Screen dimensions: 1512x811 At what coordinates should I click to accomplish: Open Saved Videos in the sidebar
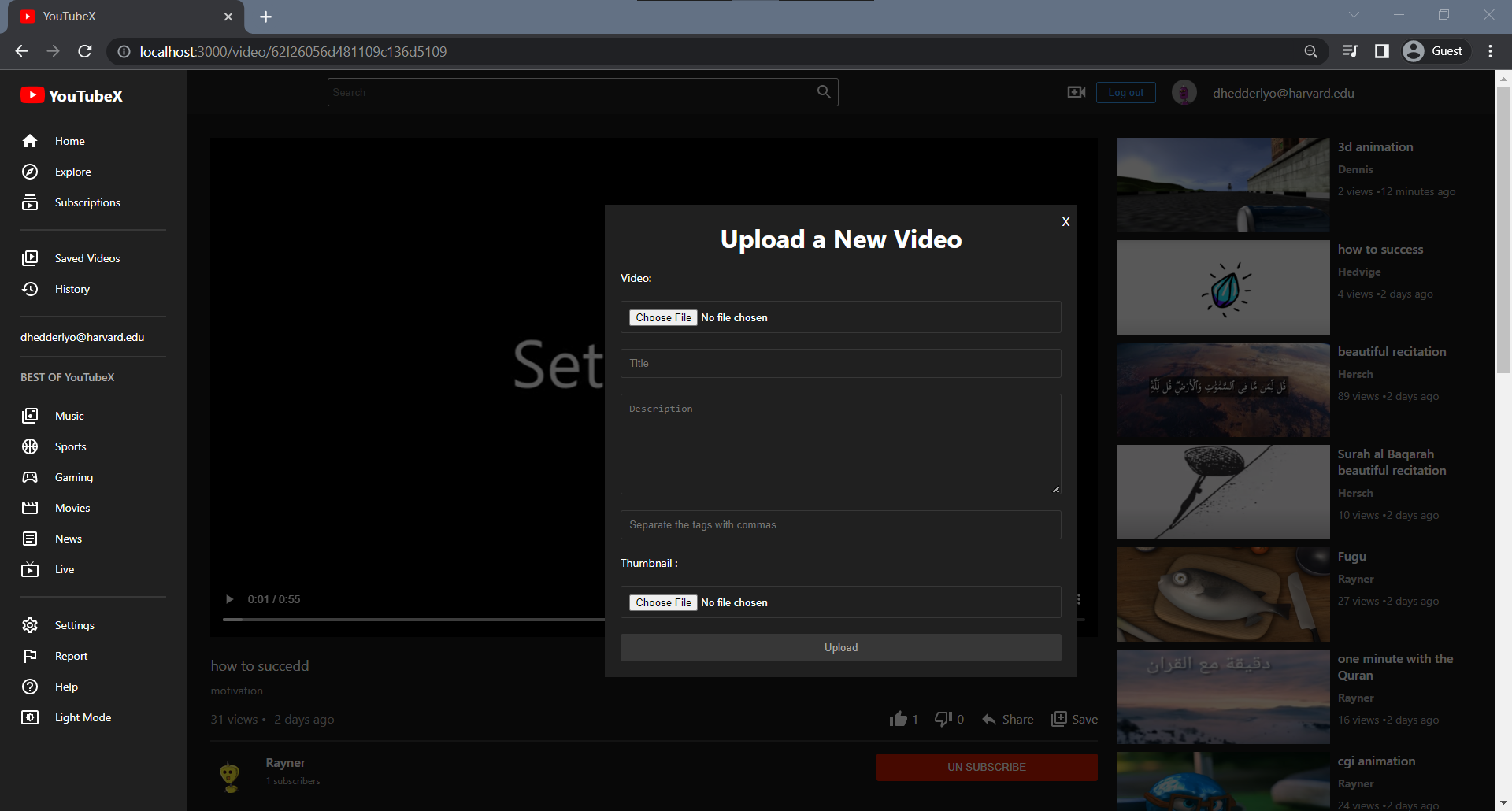click(87, 258)
